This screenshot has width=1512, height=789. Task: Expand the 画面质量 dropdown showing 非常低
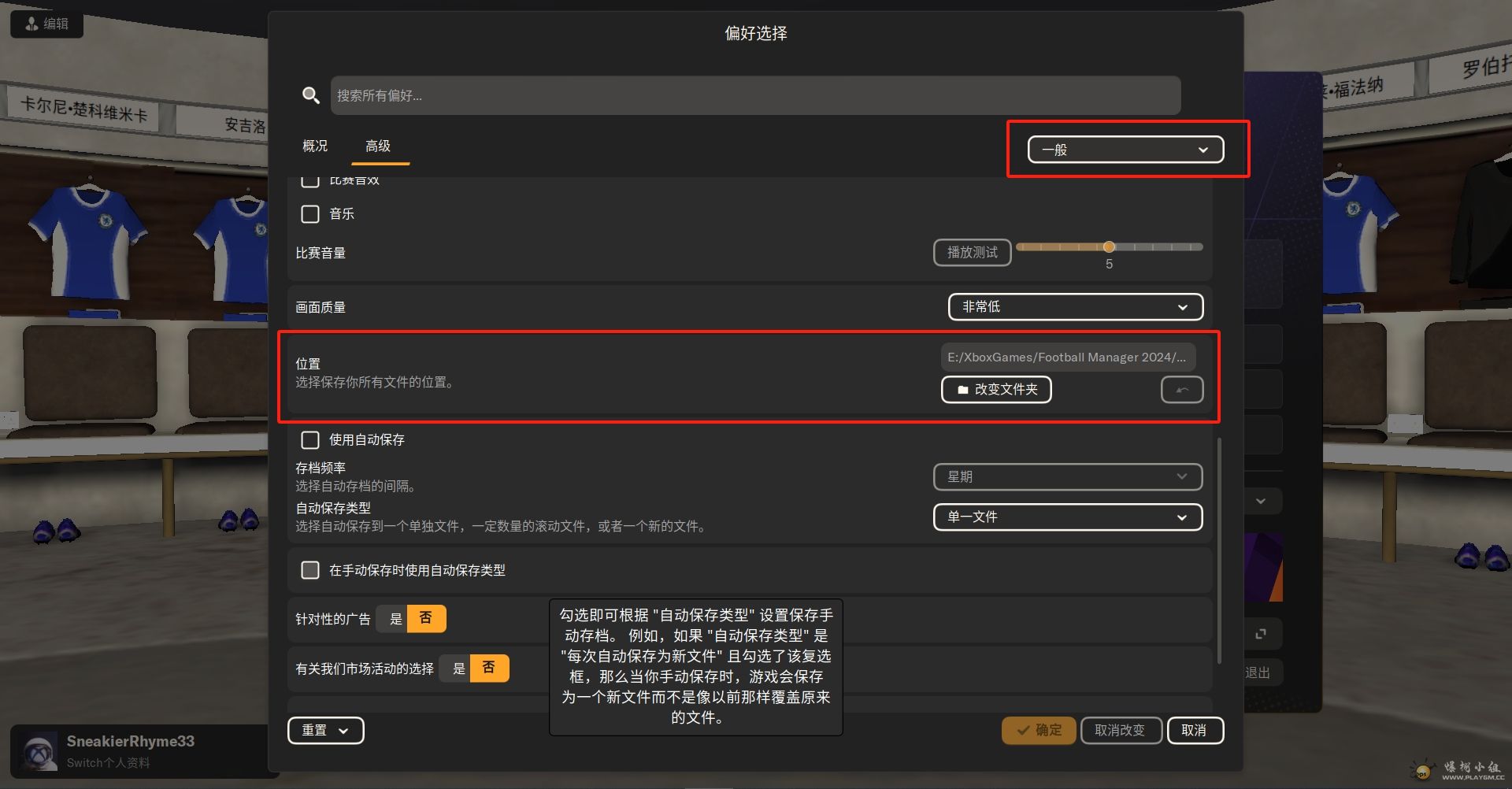[1075, 307]
